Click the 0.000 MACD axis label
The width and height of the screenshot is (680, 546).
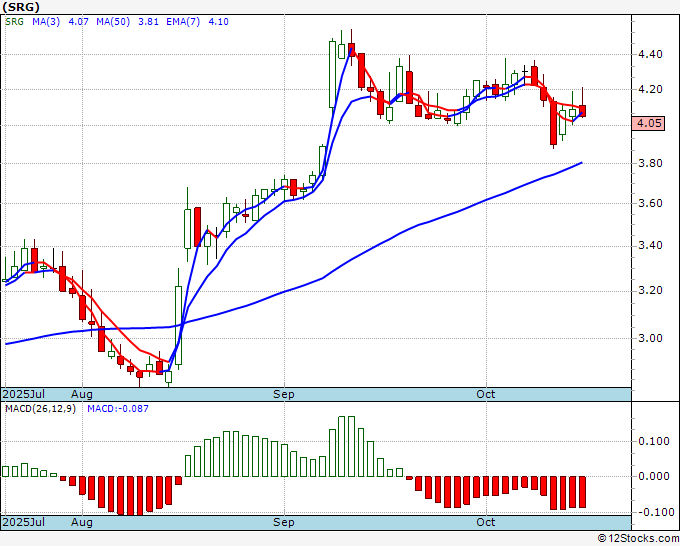654,476
